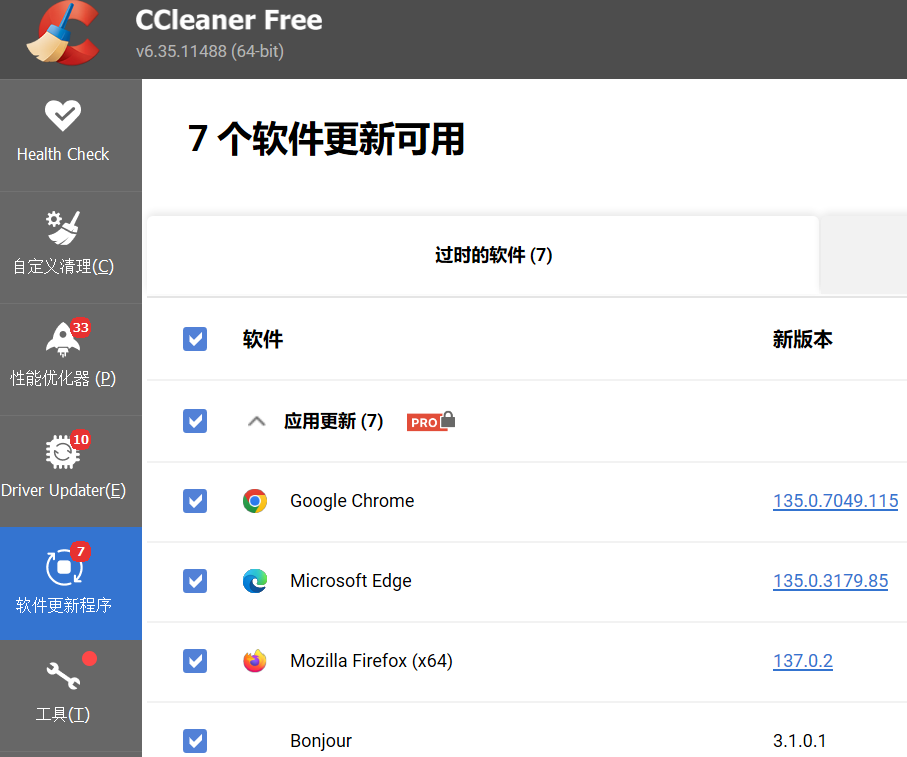Click the Mozilla Firefox icon
Viewport: 907px width, 757px height.
(255, 660)
